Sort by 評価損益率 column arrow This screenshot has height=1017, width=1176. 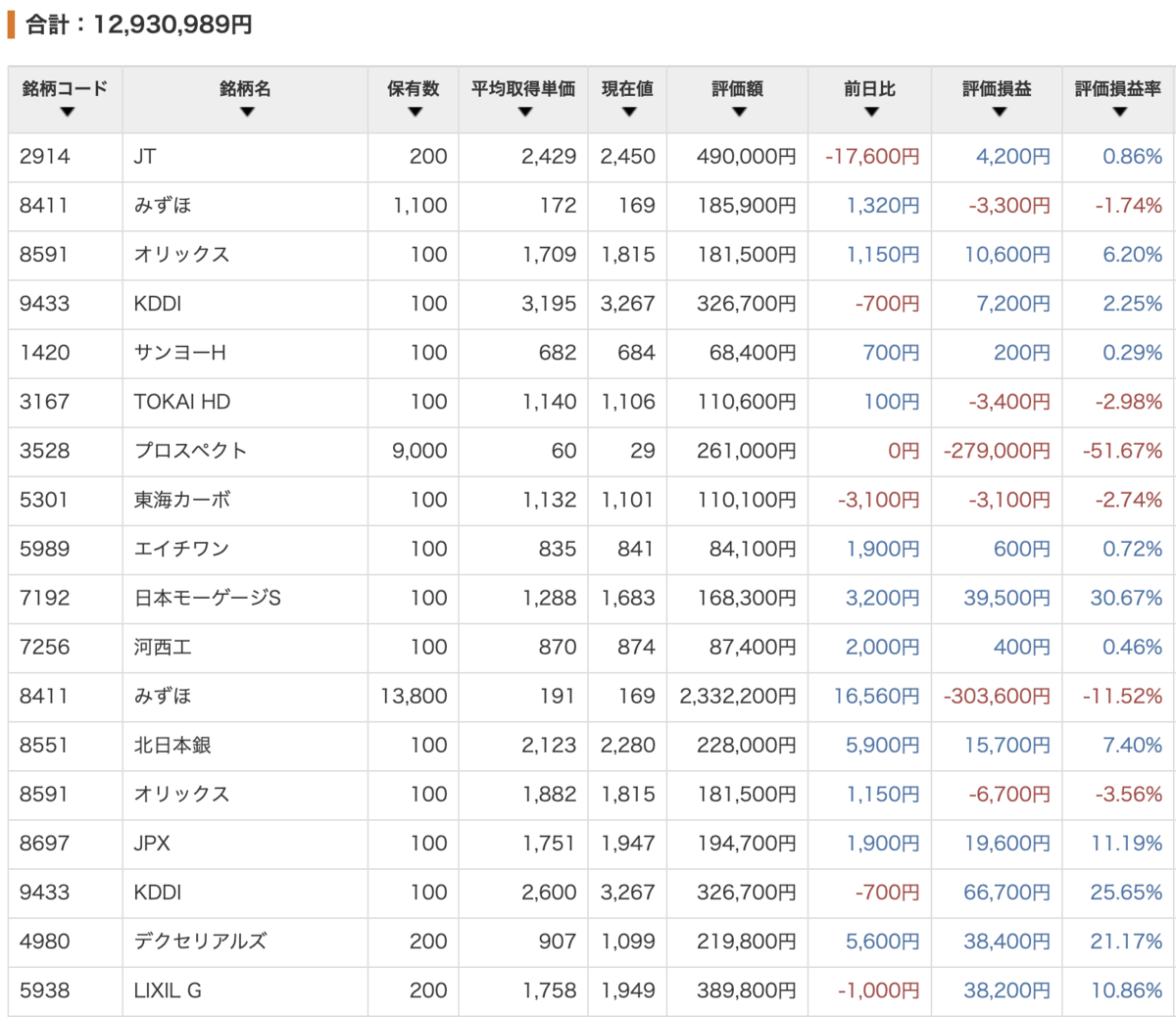coord(1119,112)
